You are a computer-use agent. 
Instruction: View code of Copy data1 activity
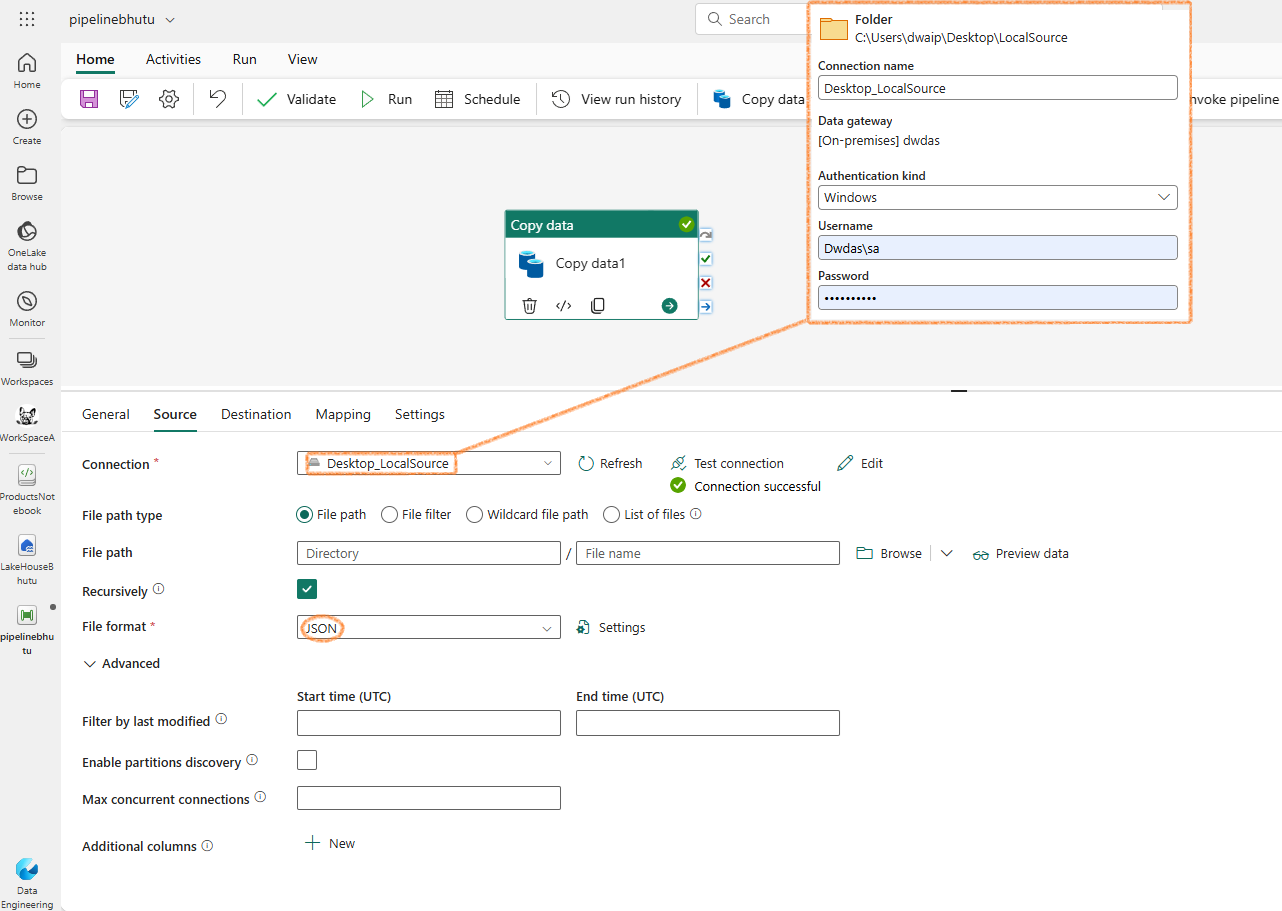563,306
